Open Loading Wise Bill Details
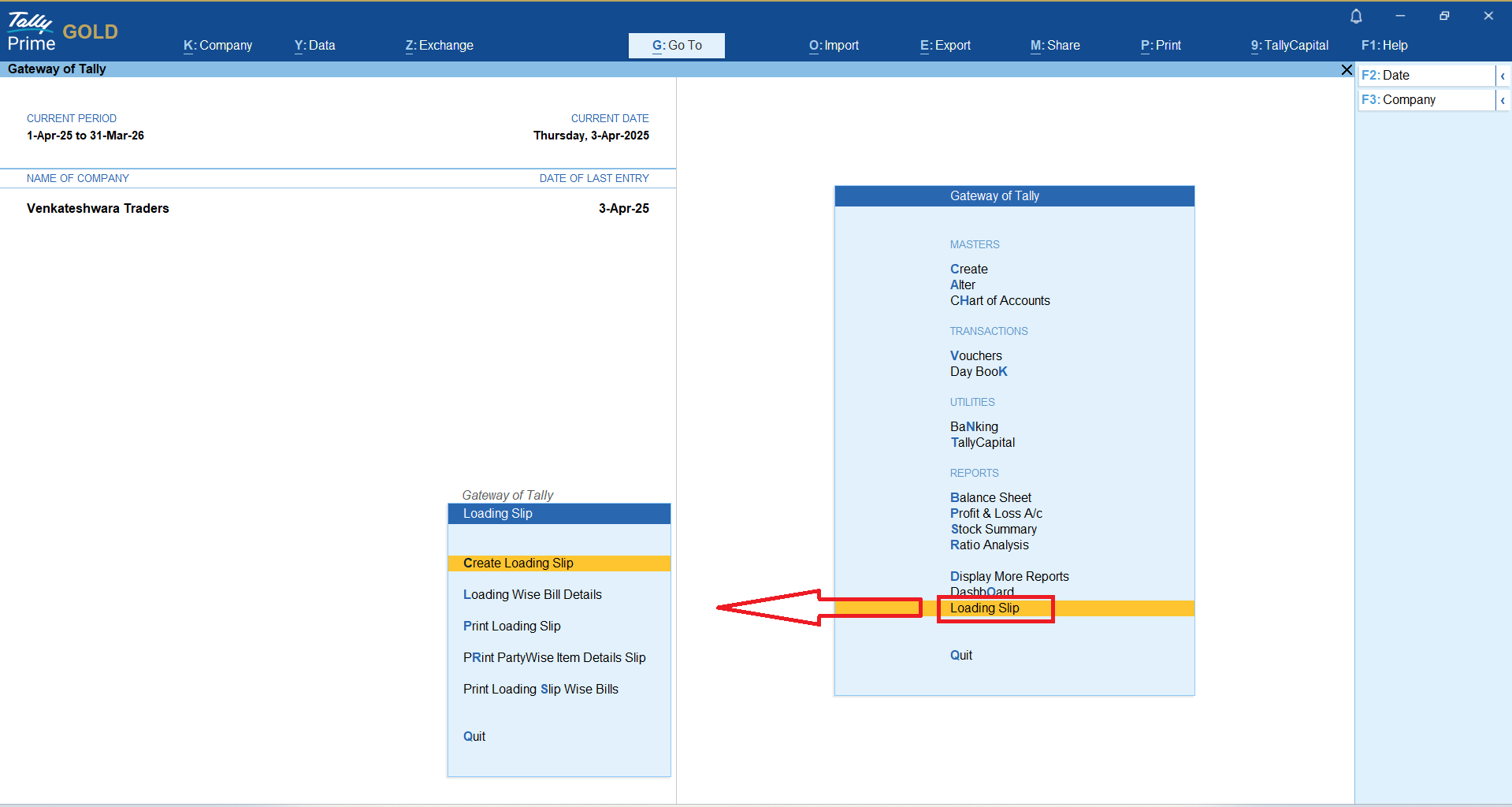Screen dimensions: 1512x807 pyautogui.click(x=532, y=595)
